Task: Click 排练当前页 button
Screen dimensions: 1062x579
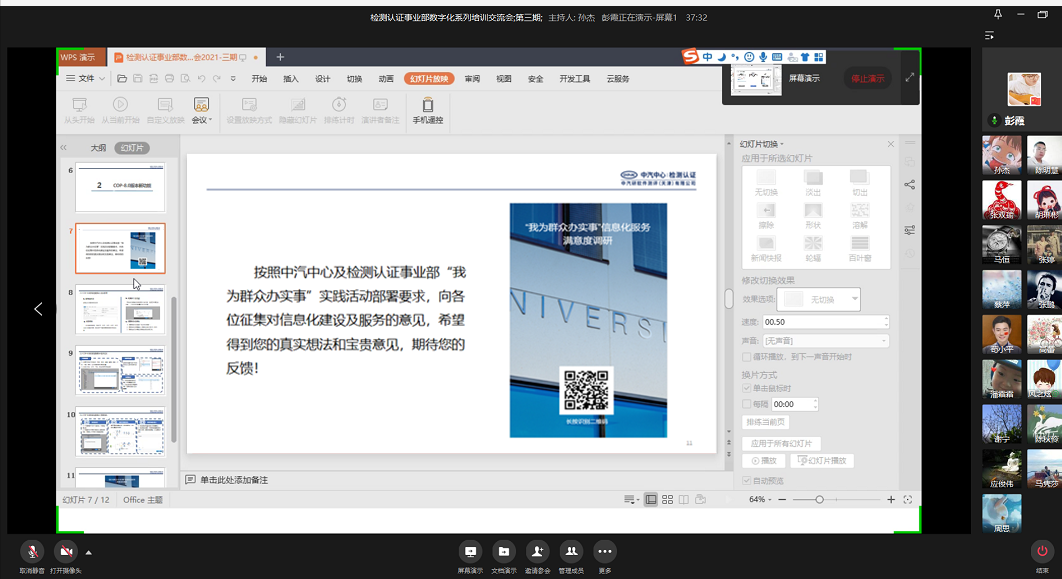Action: point(765,422)
